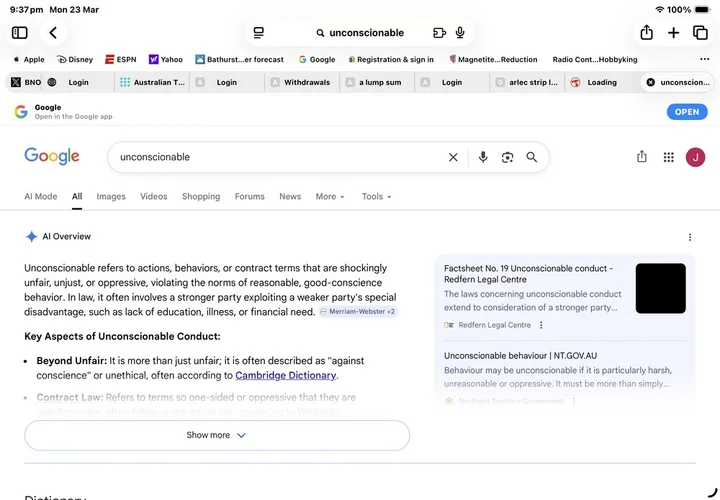The width and height of the screenshot is (720, 500).
Task: Open the Bathurst weather forecast bookmark
Action: 239,59
